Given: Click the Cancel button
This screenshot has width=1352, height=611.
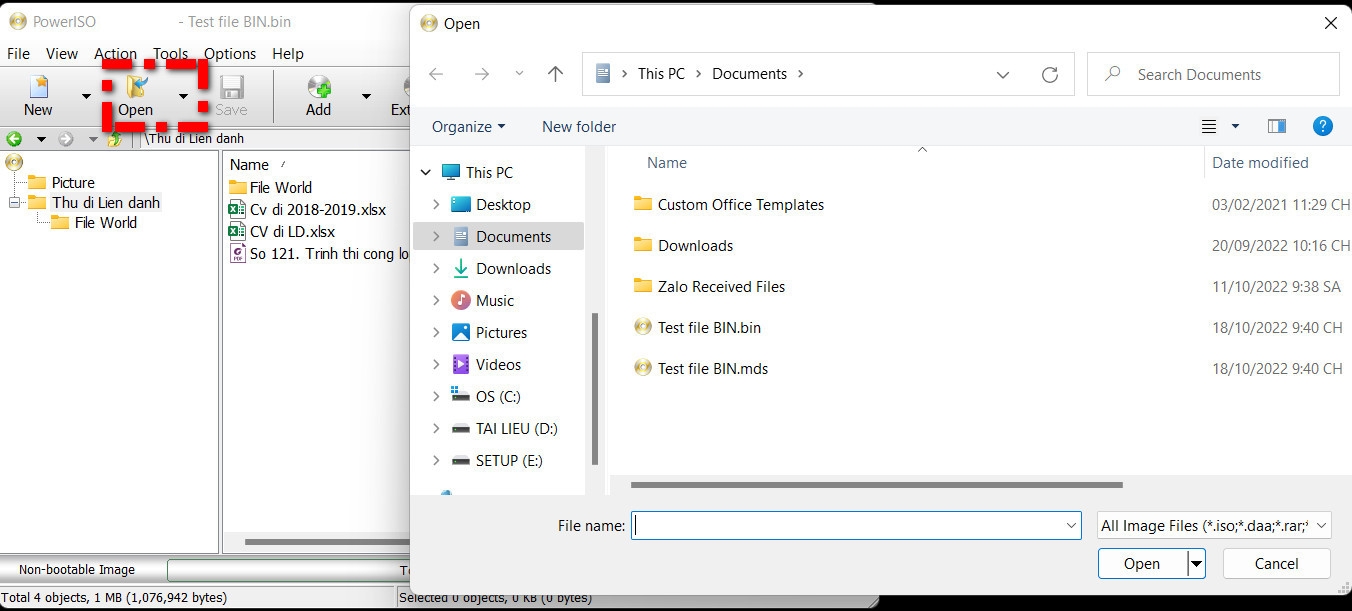Looking at the screenshot, I should tap(1276, 564).
